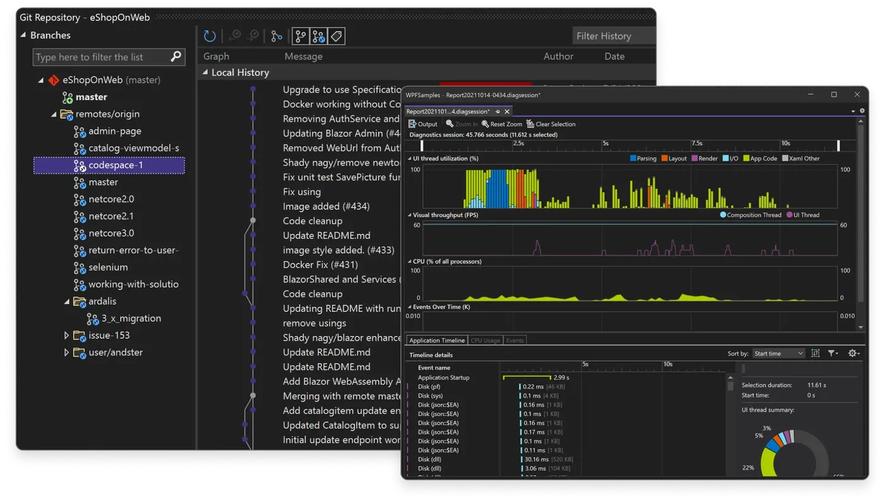Click the issue-153 folder icon

[x=80, y=336]
